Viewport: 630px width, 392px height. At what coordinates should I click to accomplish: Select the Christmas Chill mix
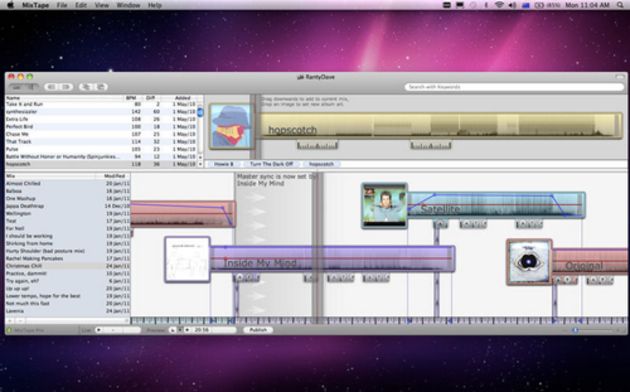click(x=68, y=266)
